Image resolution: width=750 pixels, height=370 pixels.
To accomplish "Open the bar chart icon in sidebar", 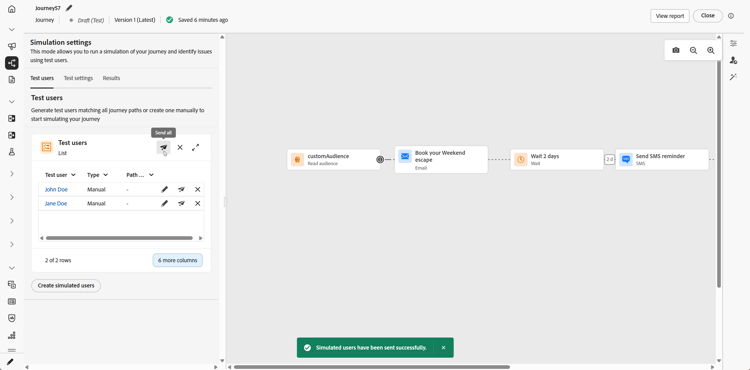I will coord(11,335).
